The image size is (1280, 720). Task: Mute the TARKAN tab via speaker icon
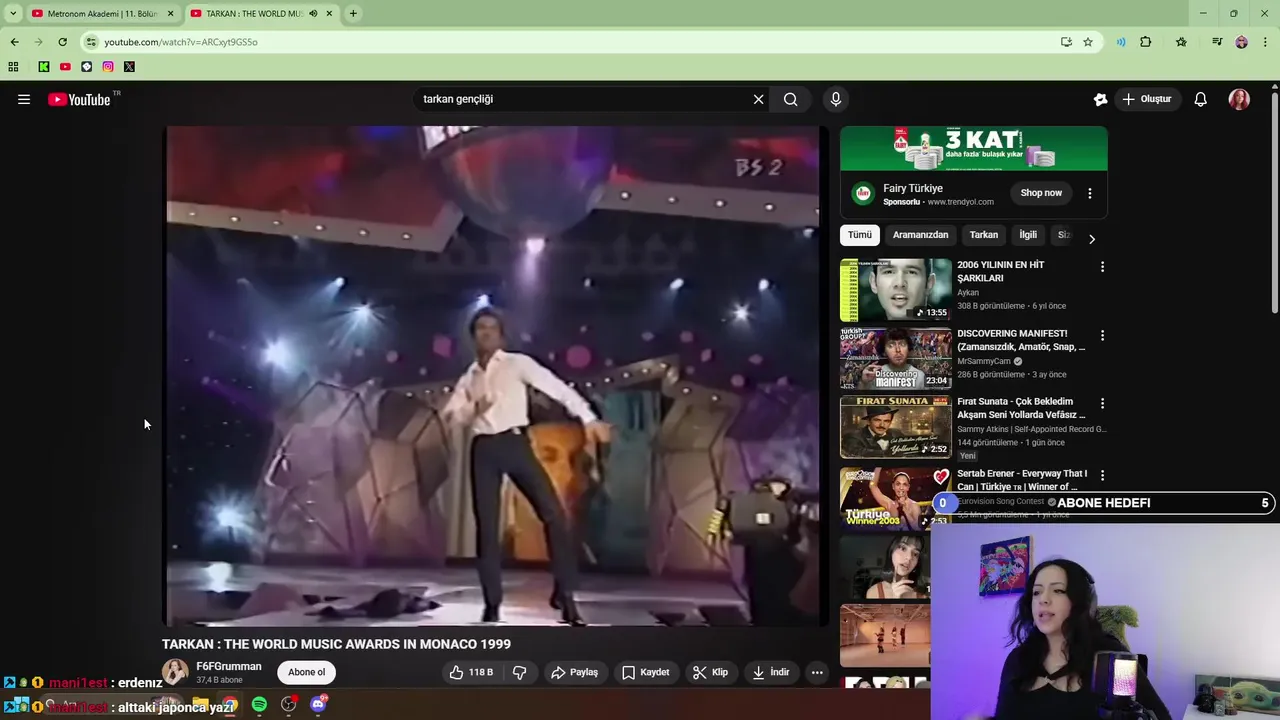(x=314, y=14)
